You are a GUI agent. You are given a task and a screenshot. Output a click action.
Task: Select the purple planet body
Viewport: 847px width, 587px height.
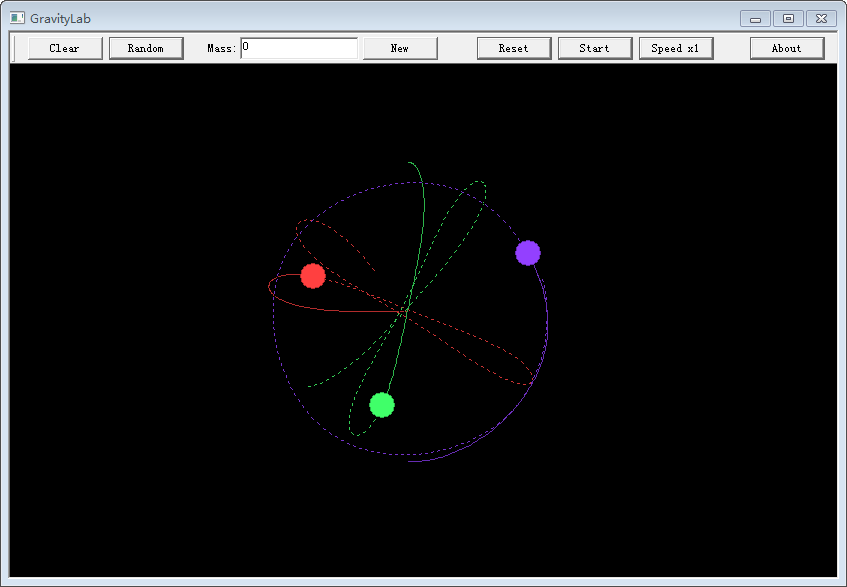click(526, 253)
